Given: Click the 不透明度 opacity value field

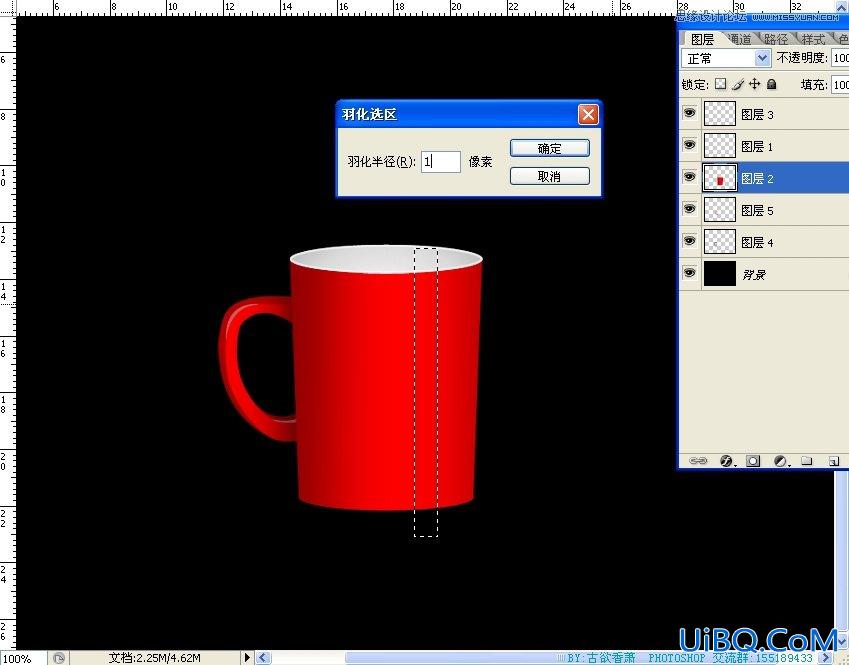Looking at the screenshot, I should pos(840,58).
